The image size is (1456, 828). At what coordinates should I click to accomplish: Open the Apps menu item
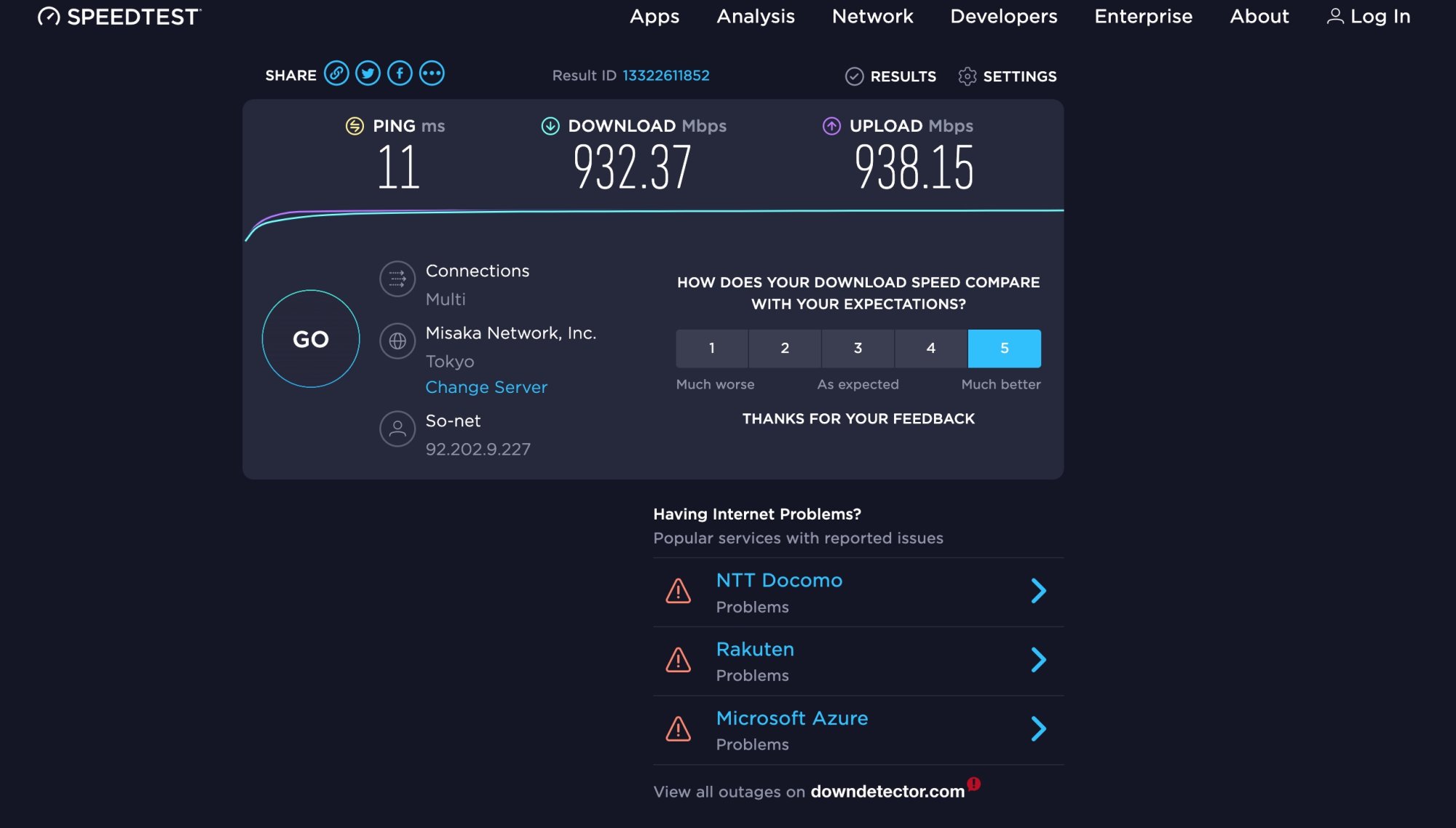pyautogui.click(x=654, y=16)
